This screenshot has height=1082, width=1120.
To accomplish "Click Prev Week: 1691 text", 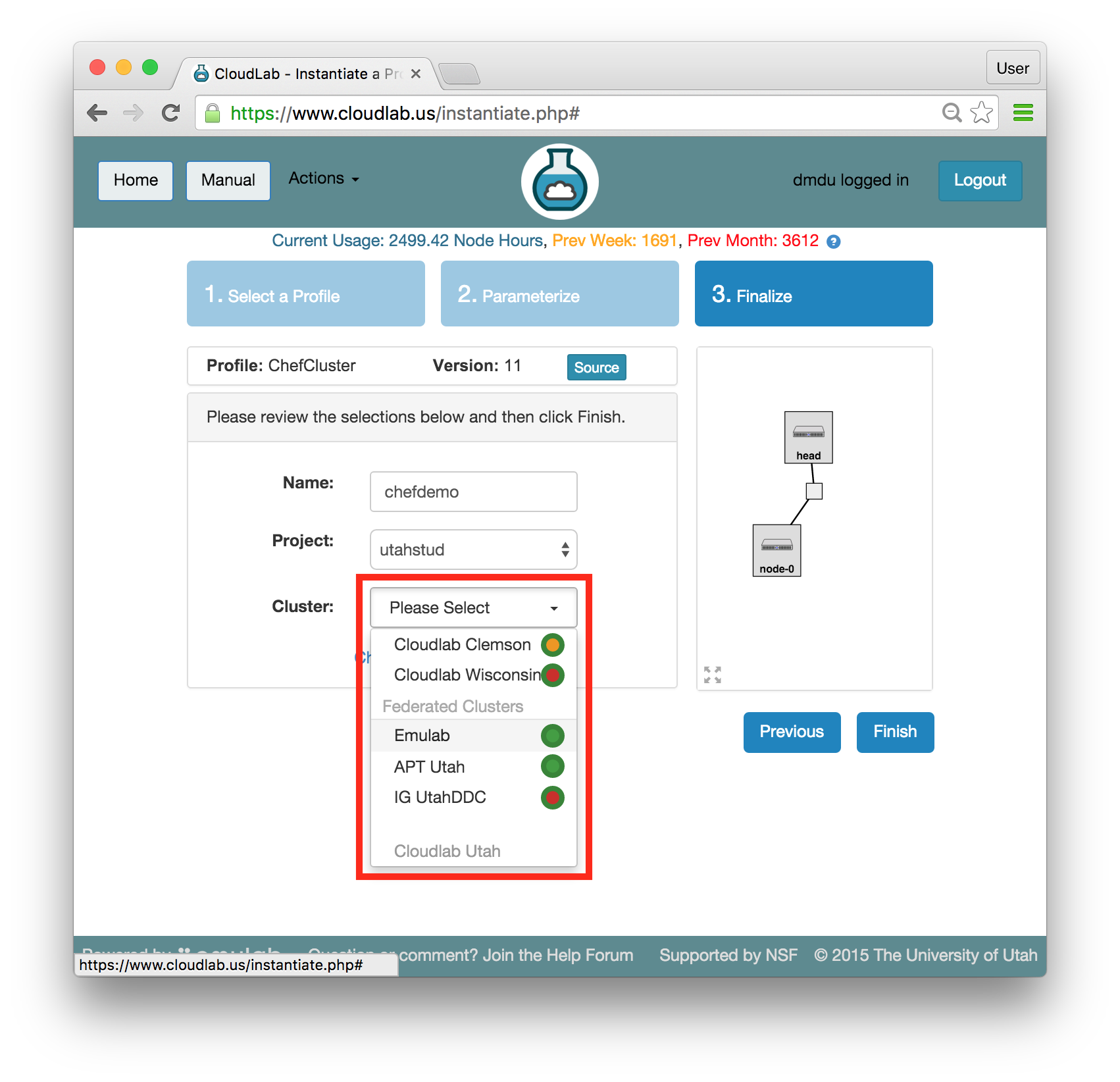I will click(x=615, y=241).
